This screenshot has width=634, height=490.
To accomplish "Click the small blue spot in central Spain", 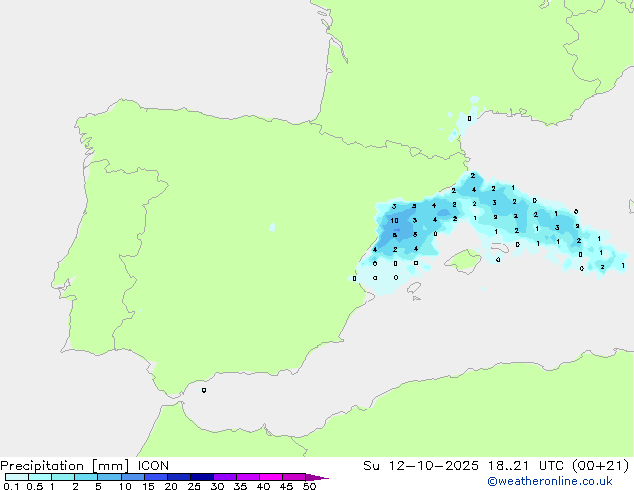I will coord(272,228).
